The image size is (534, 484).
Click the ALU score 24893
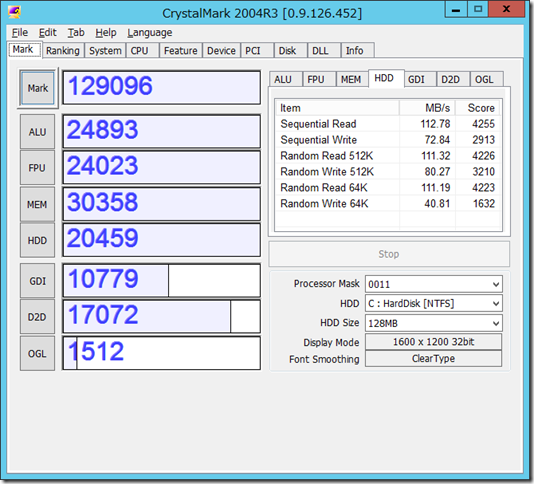click(161, 131)
